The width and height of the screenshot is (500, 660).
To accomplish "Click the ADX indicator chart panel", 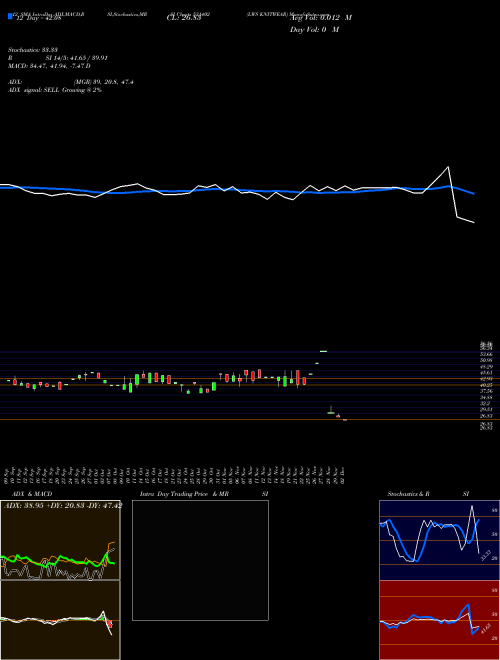I will point(60,540).
